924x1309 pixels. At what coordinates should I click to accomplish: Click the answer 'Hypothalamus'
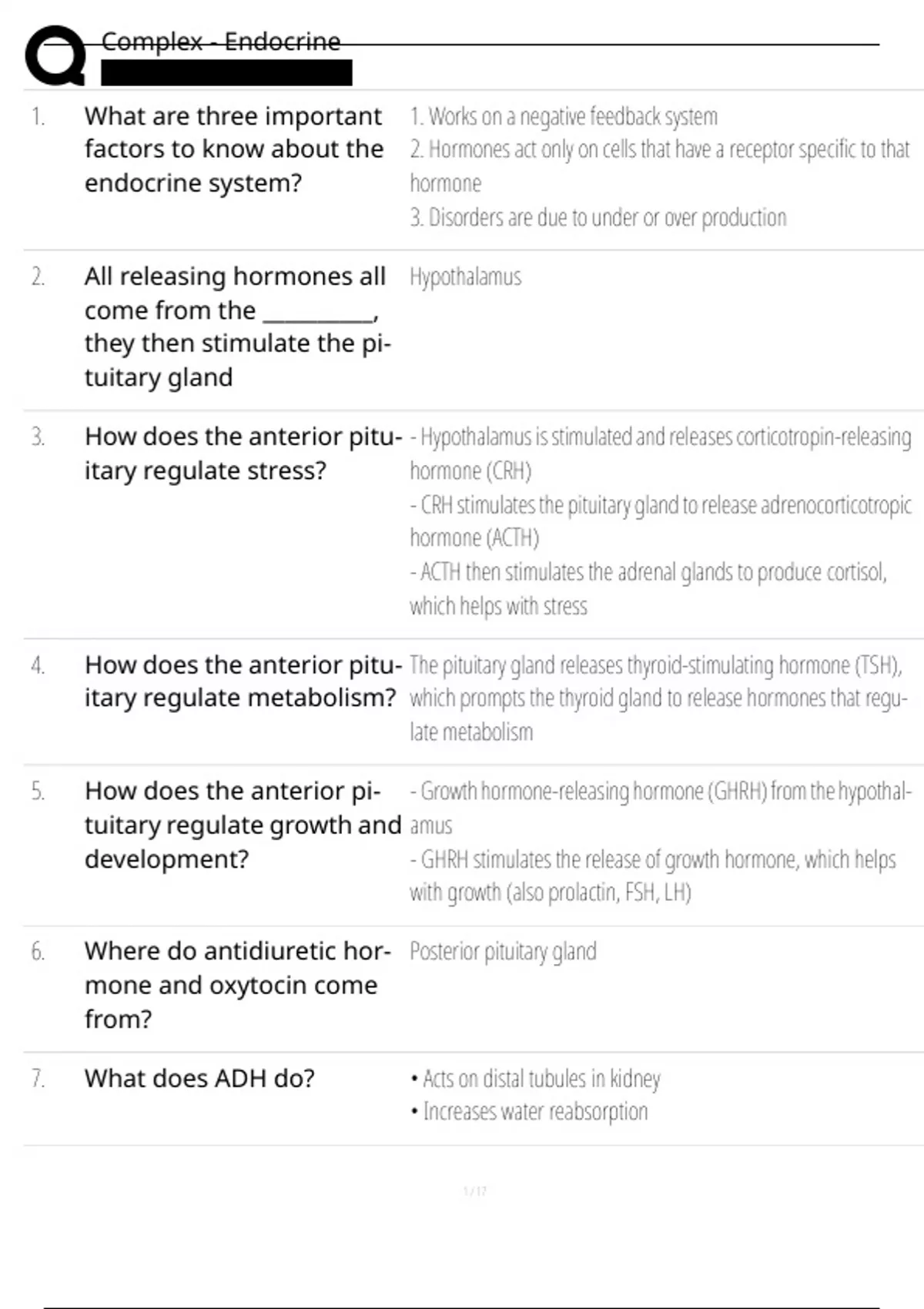(465, 276)
